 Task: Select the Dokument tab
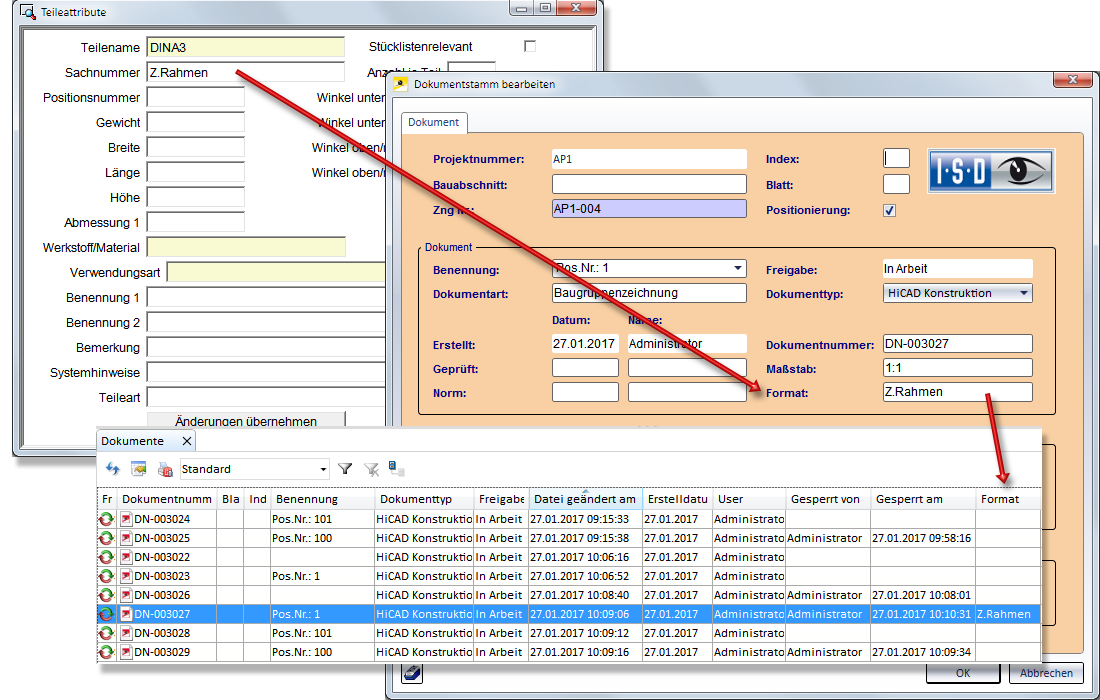(x=434, y=122)
